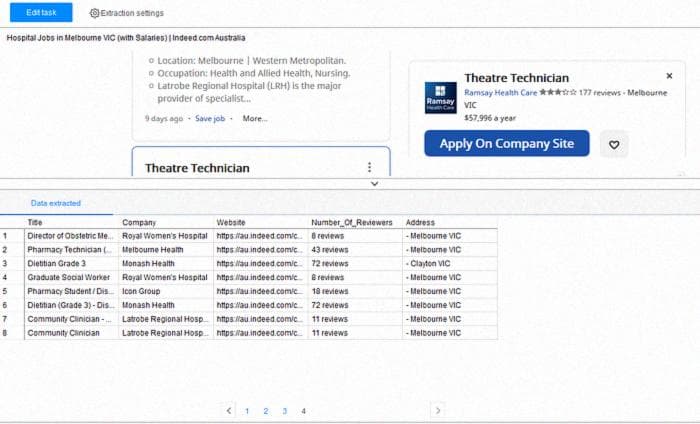
Task: Click the Company column header
Action: 166,222
